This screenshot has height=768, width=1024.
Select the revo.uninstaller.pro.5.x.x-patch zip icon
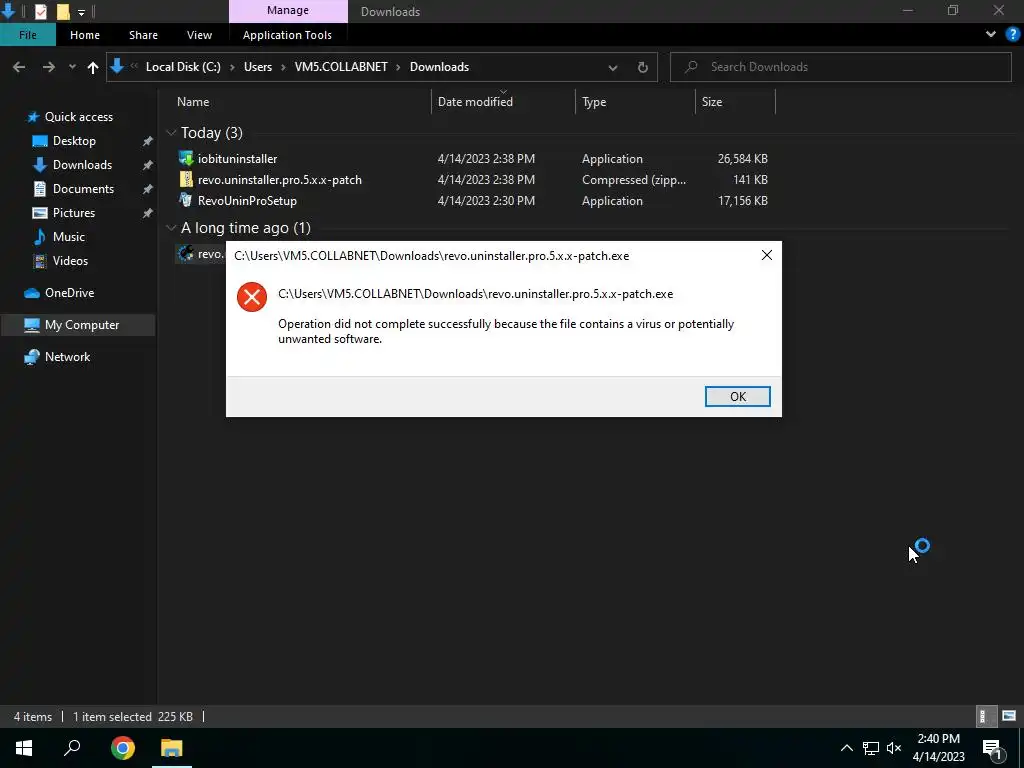186,180
